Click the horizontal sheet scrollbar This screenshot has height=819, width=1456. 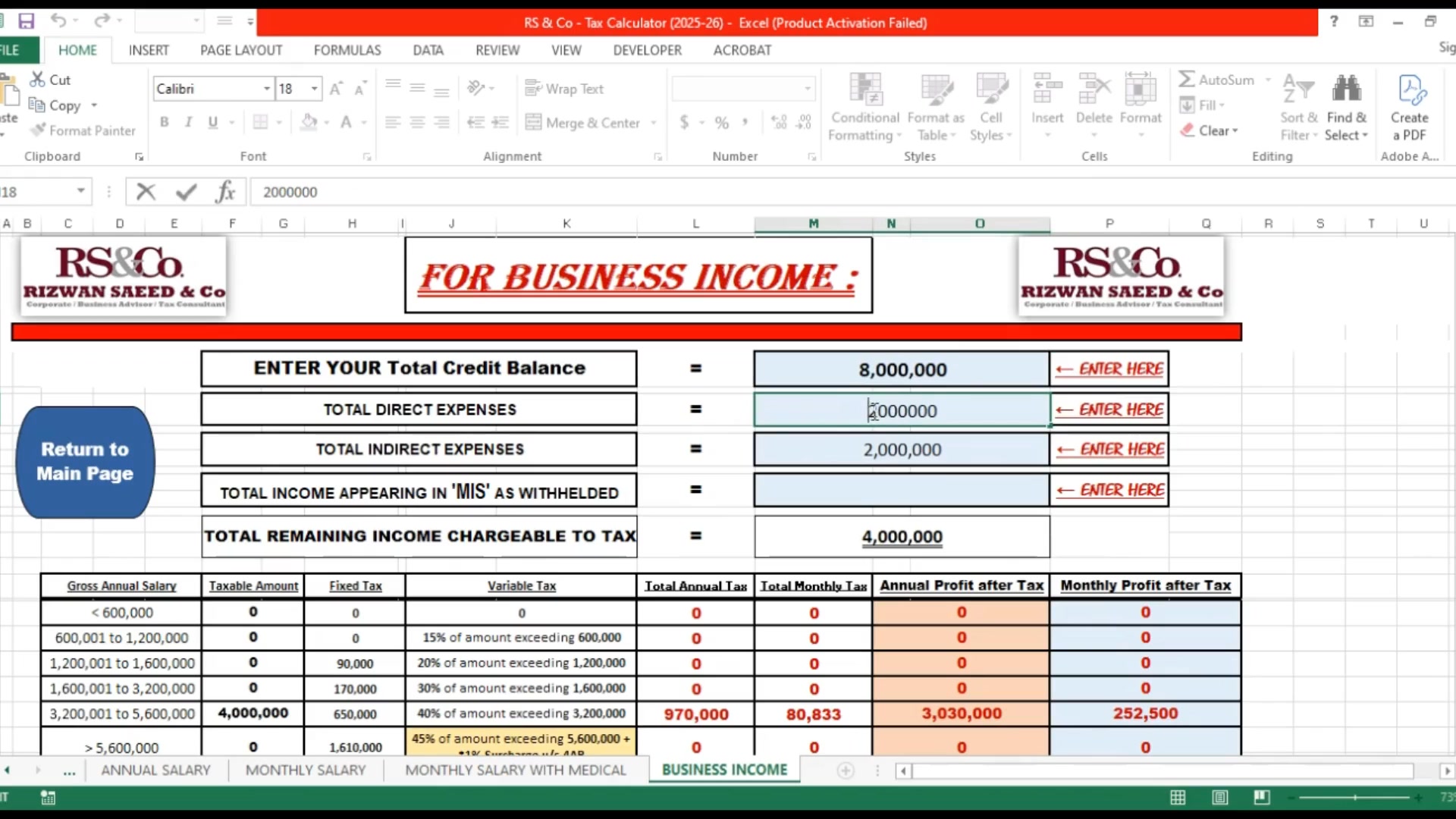(1163, 770)
